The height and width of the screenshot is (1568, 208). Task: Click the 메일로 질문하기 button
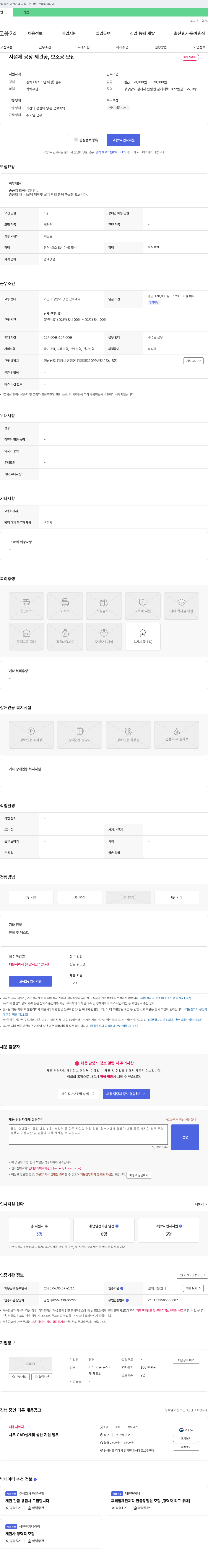139,1175
